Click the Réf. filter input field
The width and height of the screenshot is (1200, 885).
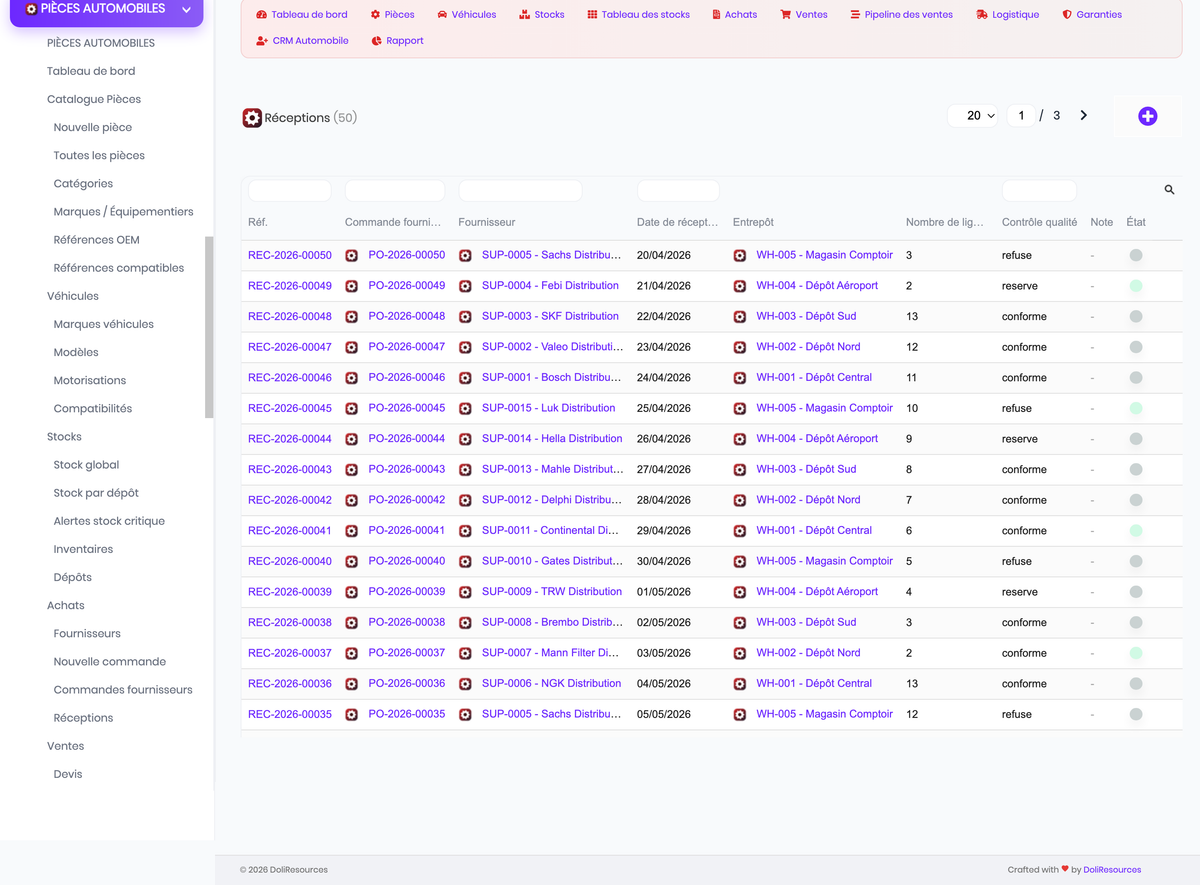(x=289, y=190)
